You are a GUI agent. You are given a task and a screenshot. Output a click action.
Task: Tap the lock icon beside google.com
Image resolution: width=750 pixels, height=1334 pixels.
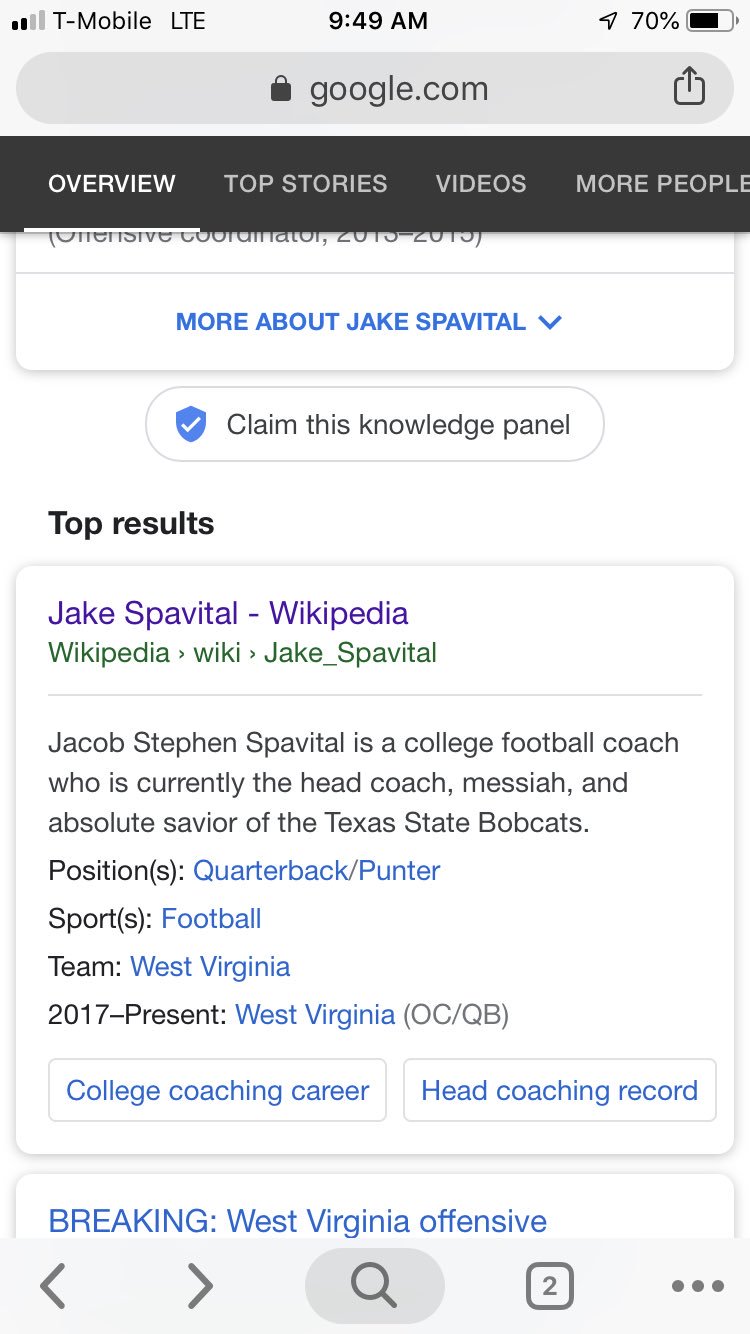point(281,89)
